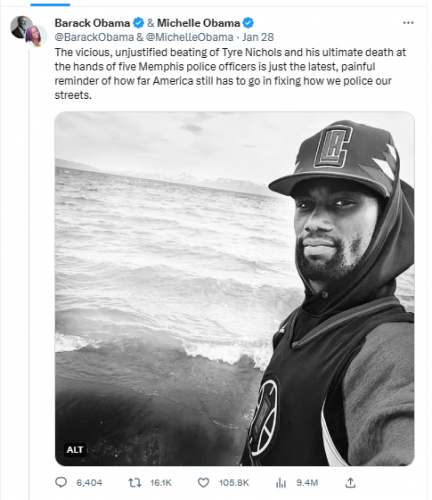Image resolution: width=432 pixels, height=500 pixels.
Task: Select the active blue-underlined tab at top
Action: [x=50, y=4]
